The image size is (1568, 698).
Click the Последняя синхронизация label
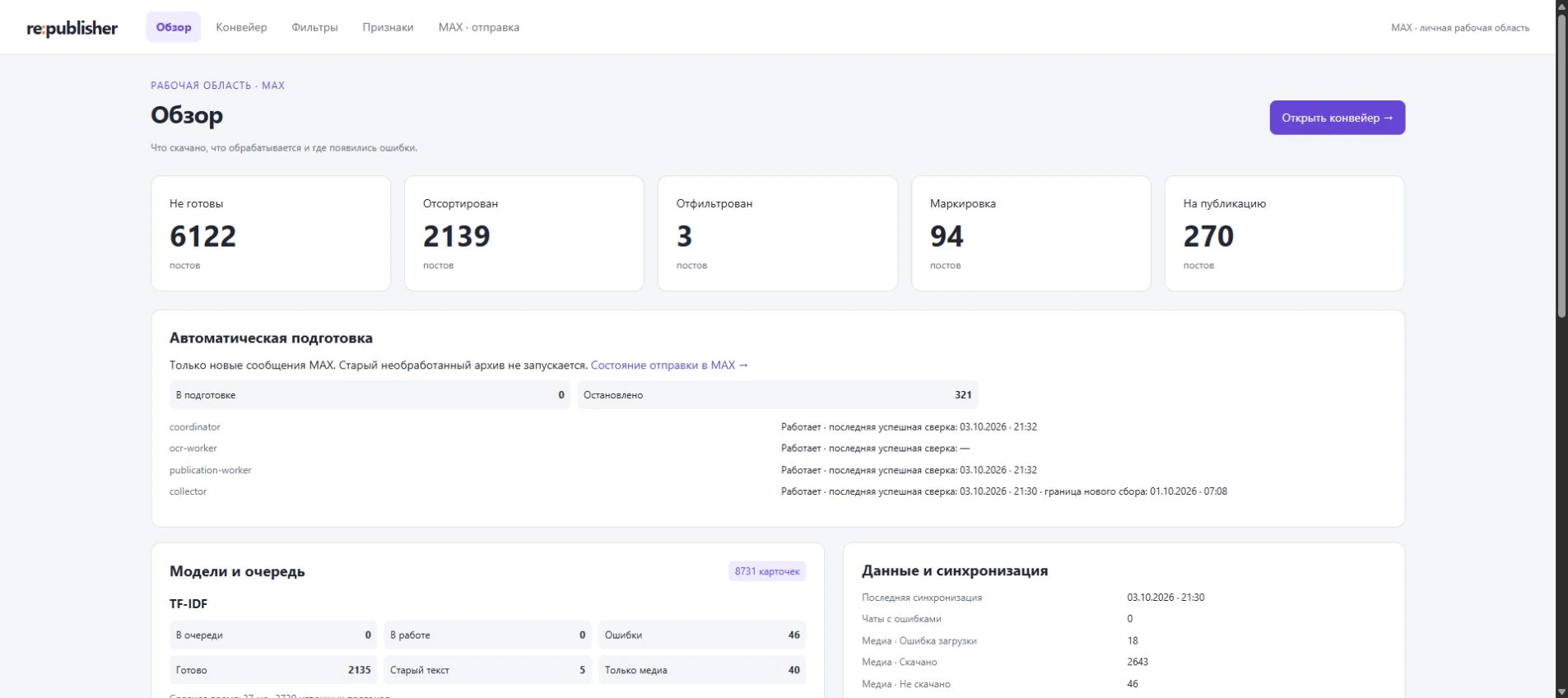922,598
